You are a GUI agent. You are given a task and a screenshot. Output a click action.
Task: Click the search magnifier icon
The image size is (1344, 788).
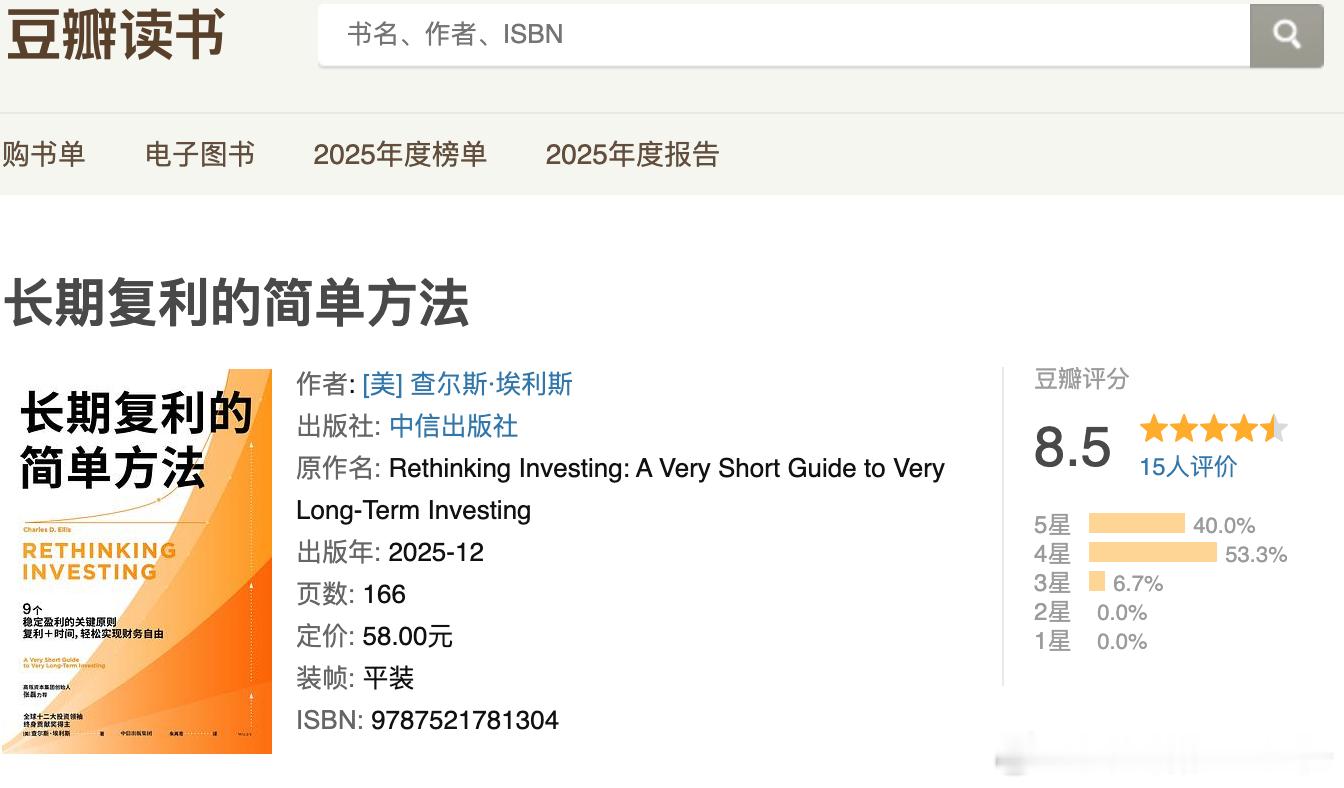[1287, 35]
